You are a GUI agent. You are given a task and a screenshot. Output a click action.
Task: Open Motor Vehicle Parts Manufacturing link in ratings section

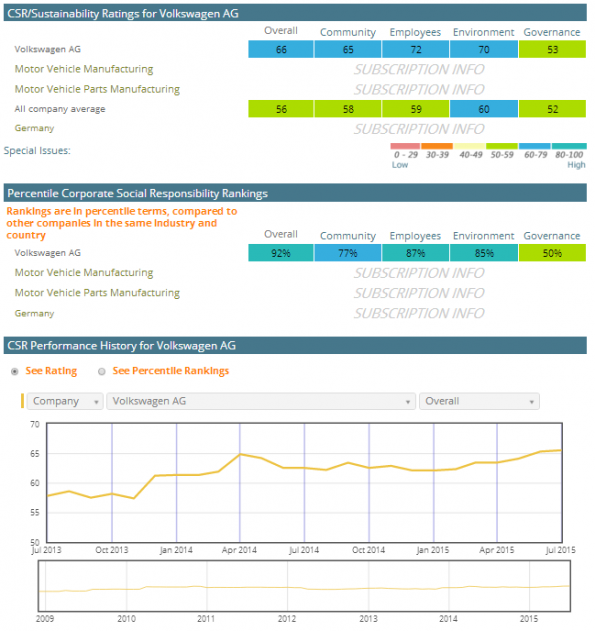point(97,89)
